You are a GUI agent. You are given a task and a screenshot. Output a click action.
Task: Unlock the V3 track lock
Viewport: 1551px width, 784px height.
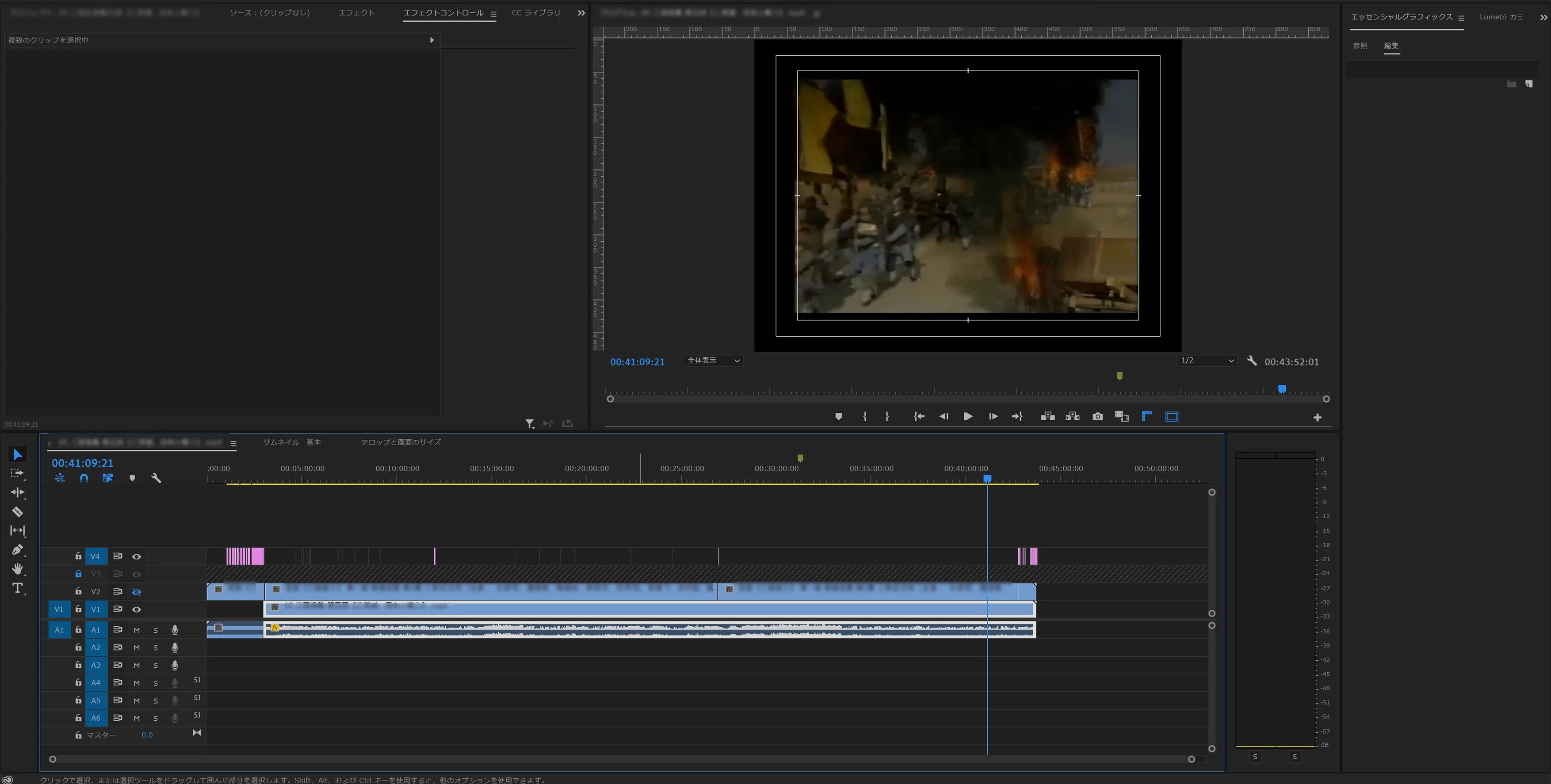[x=78, y=574]
